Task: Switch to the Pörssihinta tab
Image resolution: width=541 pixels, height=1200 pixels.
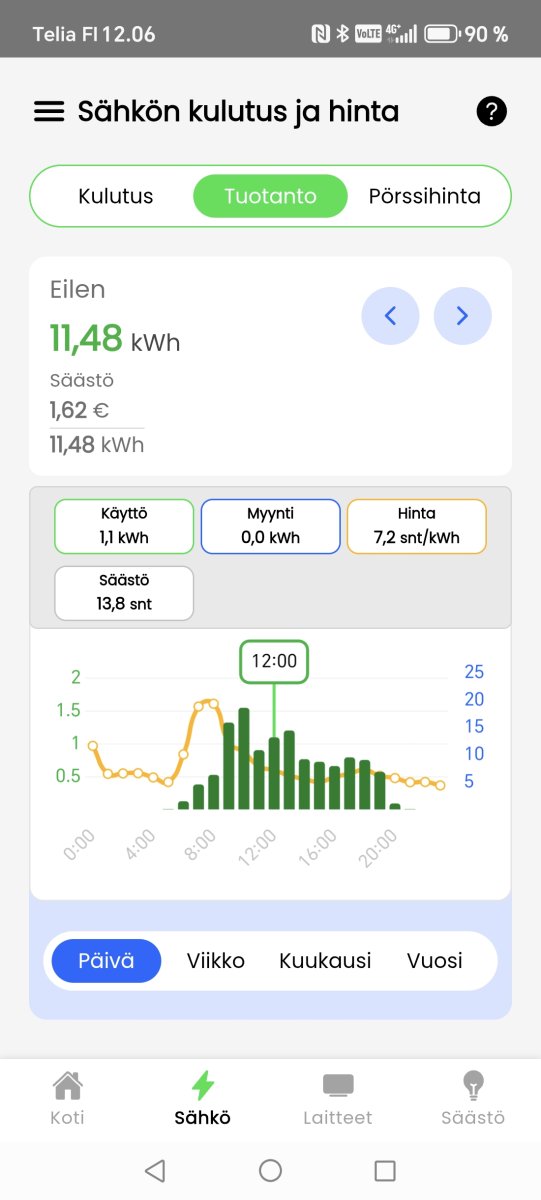Action: pyautogui.click(x=425, y=196)
